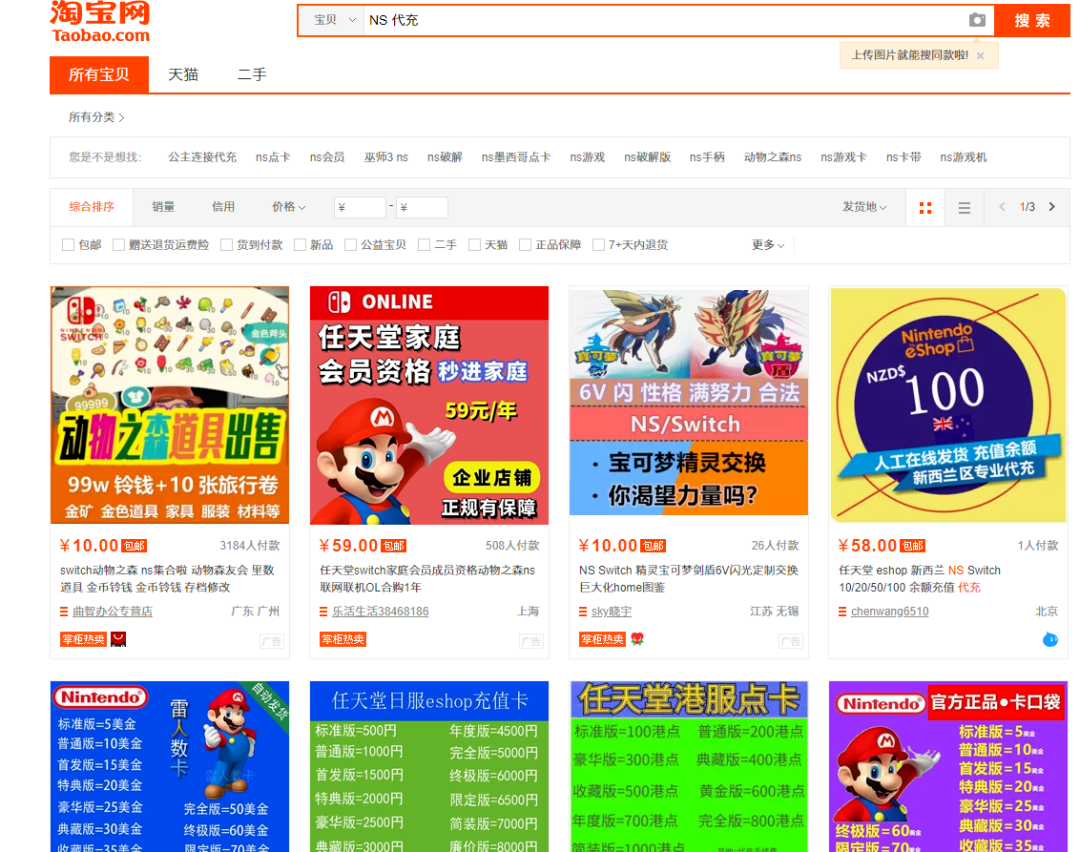The image size is (1080, 852).
Task: Check the 赠送退货运费险 checkbox
Action: (x=118, y=245)
